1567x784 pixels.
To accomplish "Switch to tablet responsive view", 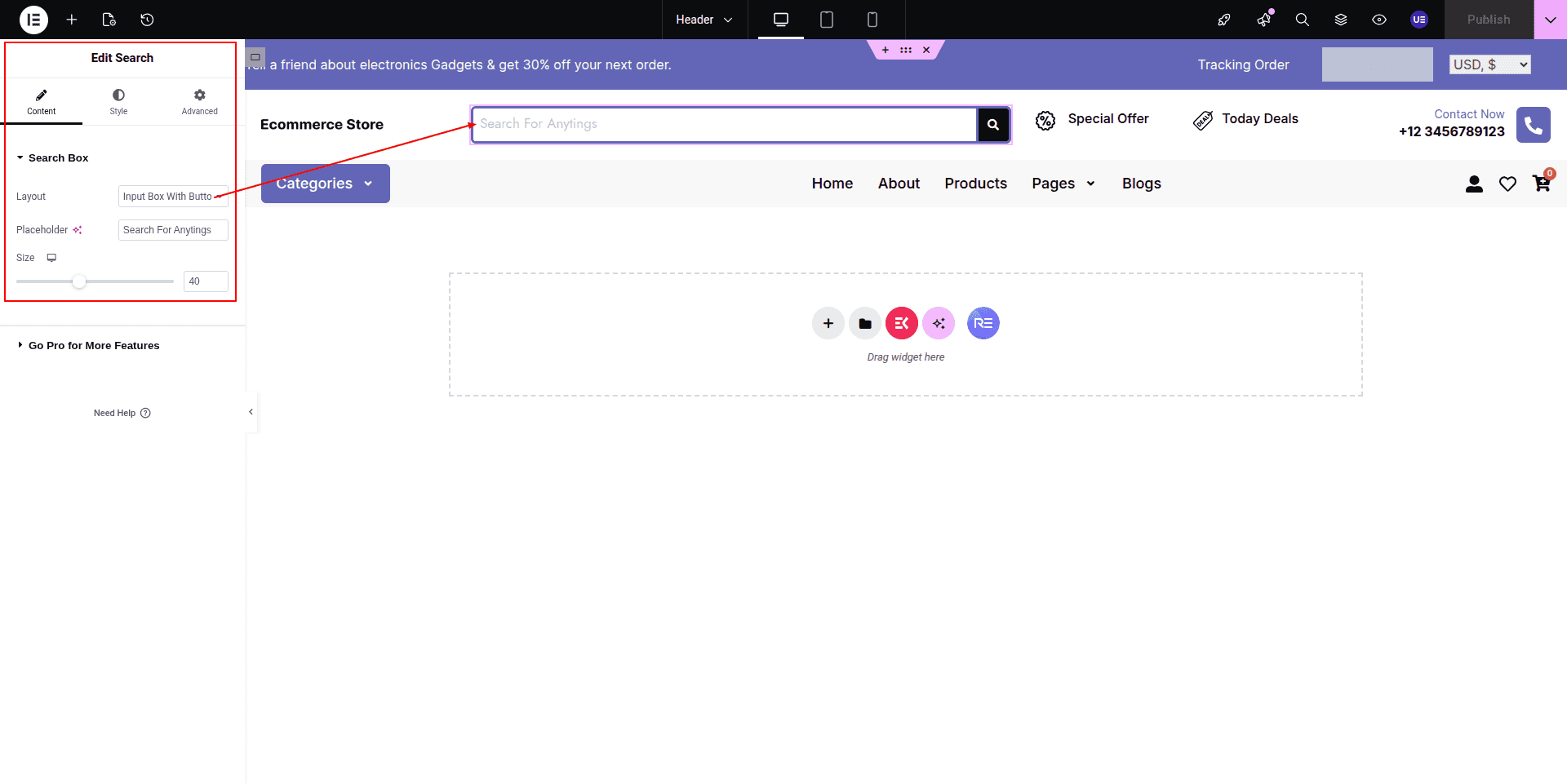I will point(826,20).
